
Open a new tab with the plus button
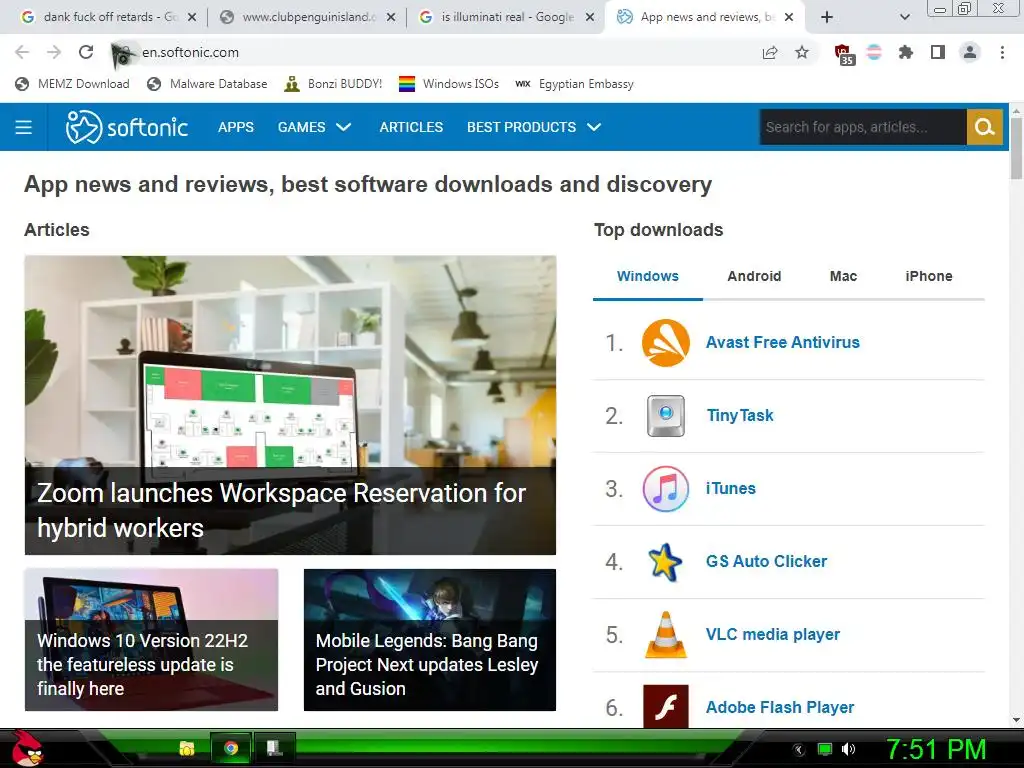(827, 17)
